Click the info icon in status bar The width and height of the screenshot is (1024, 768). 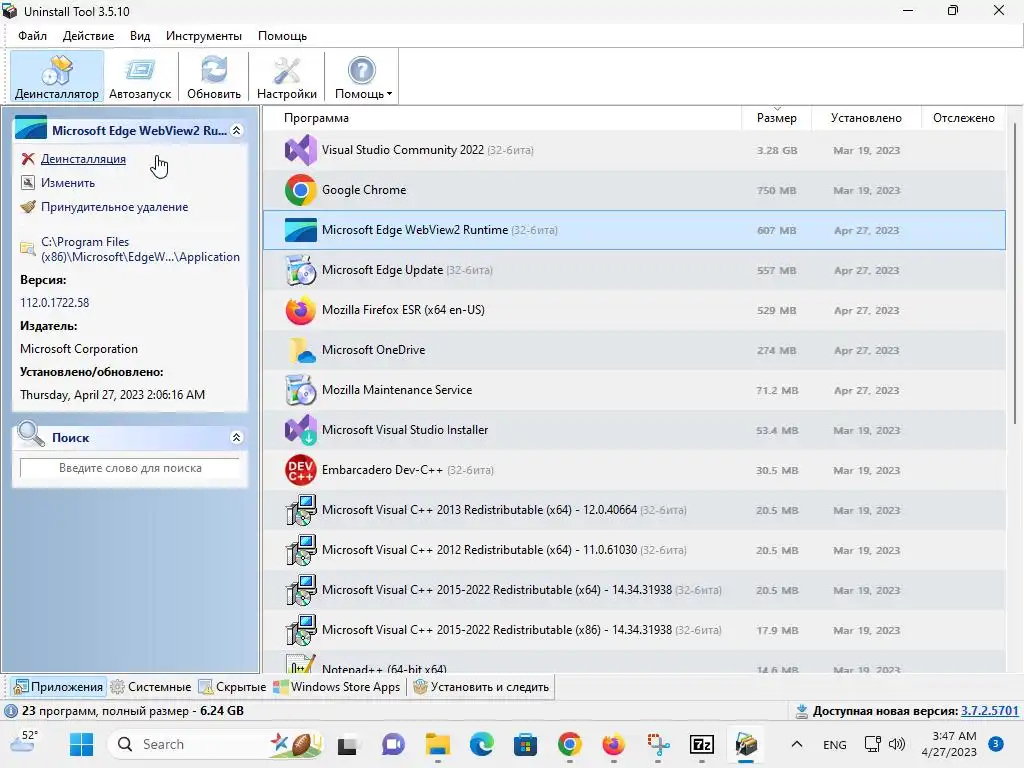click(11, 711)
